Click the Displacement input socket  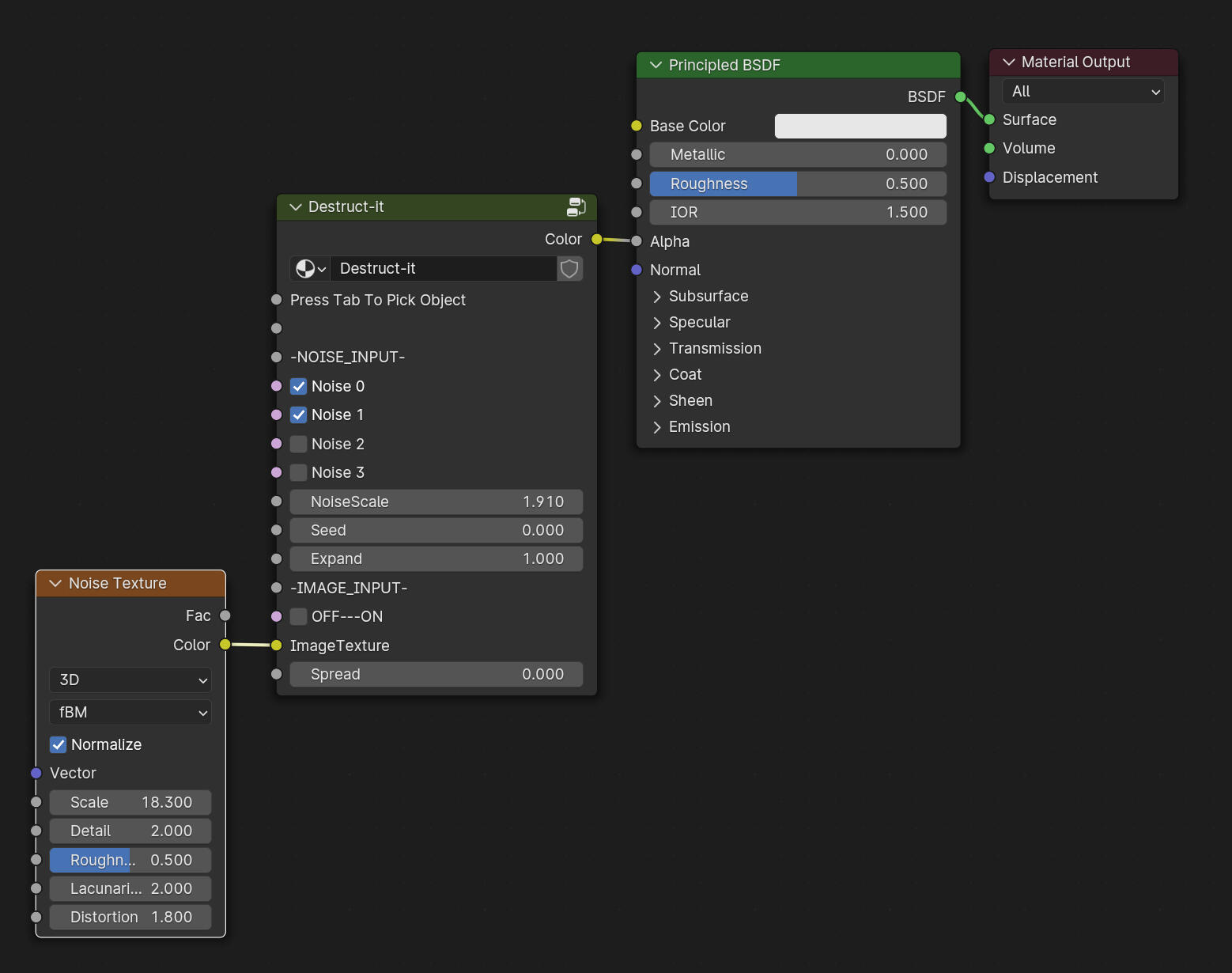[x=989, y=177]
